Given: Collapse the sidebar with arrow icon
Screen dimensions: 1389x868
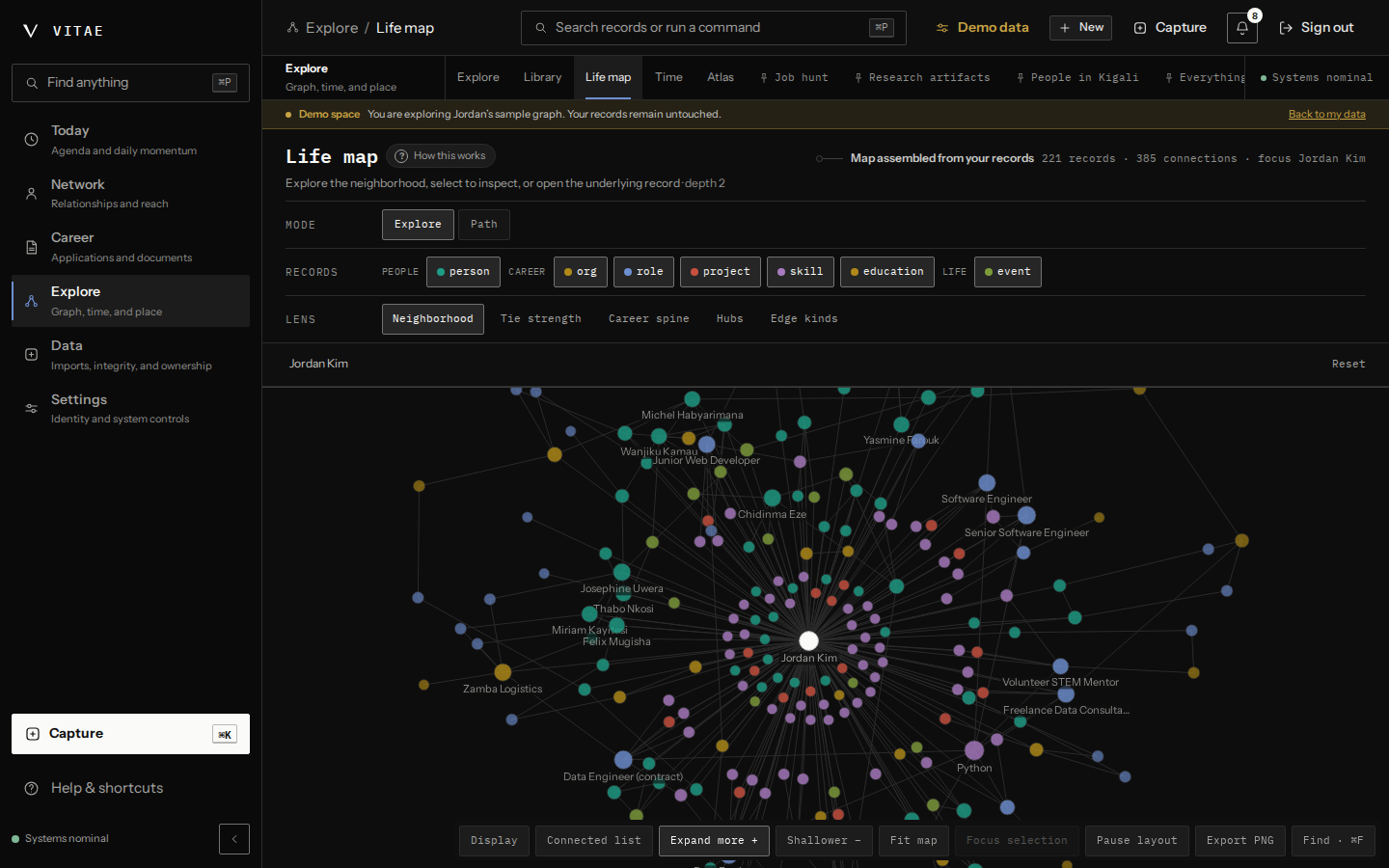Looking at the screenshot, I should (234, 839).
